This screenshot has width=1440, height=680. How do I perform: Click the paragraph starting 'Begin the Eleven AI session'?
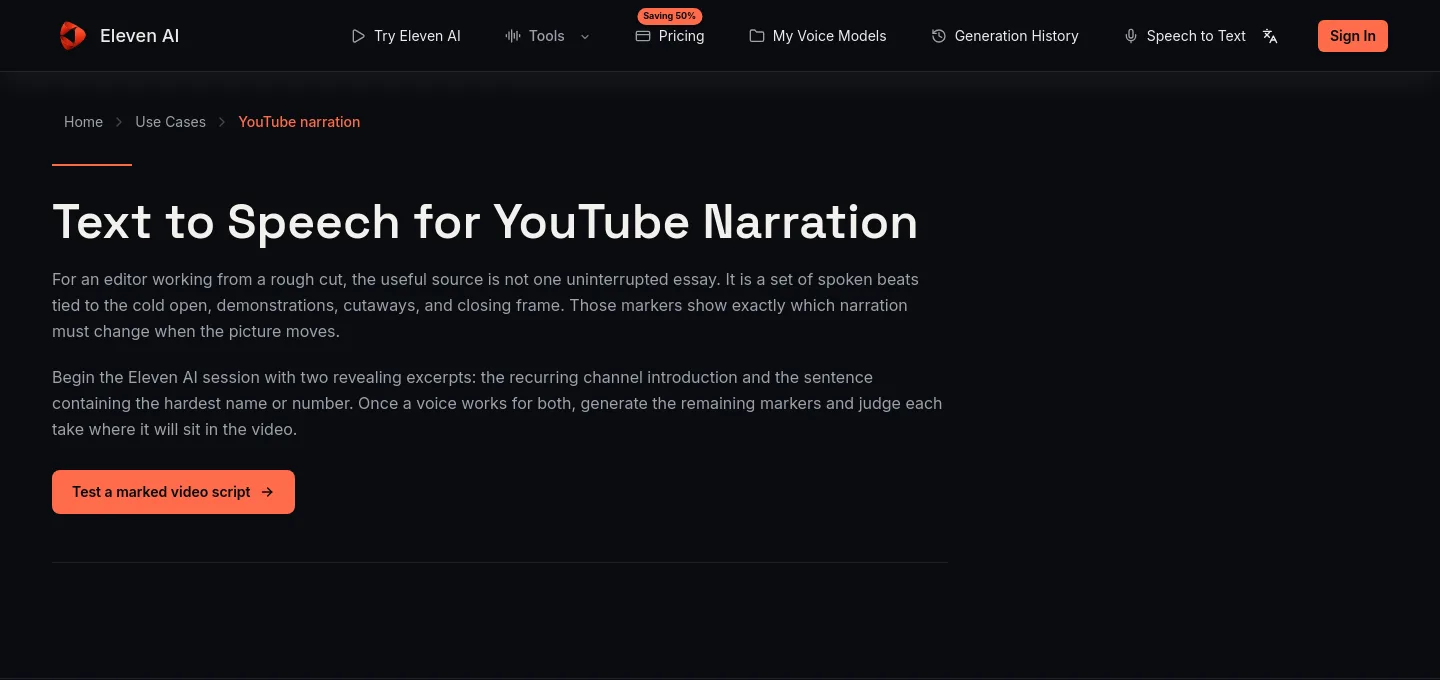[499, 403]
